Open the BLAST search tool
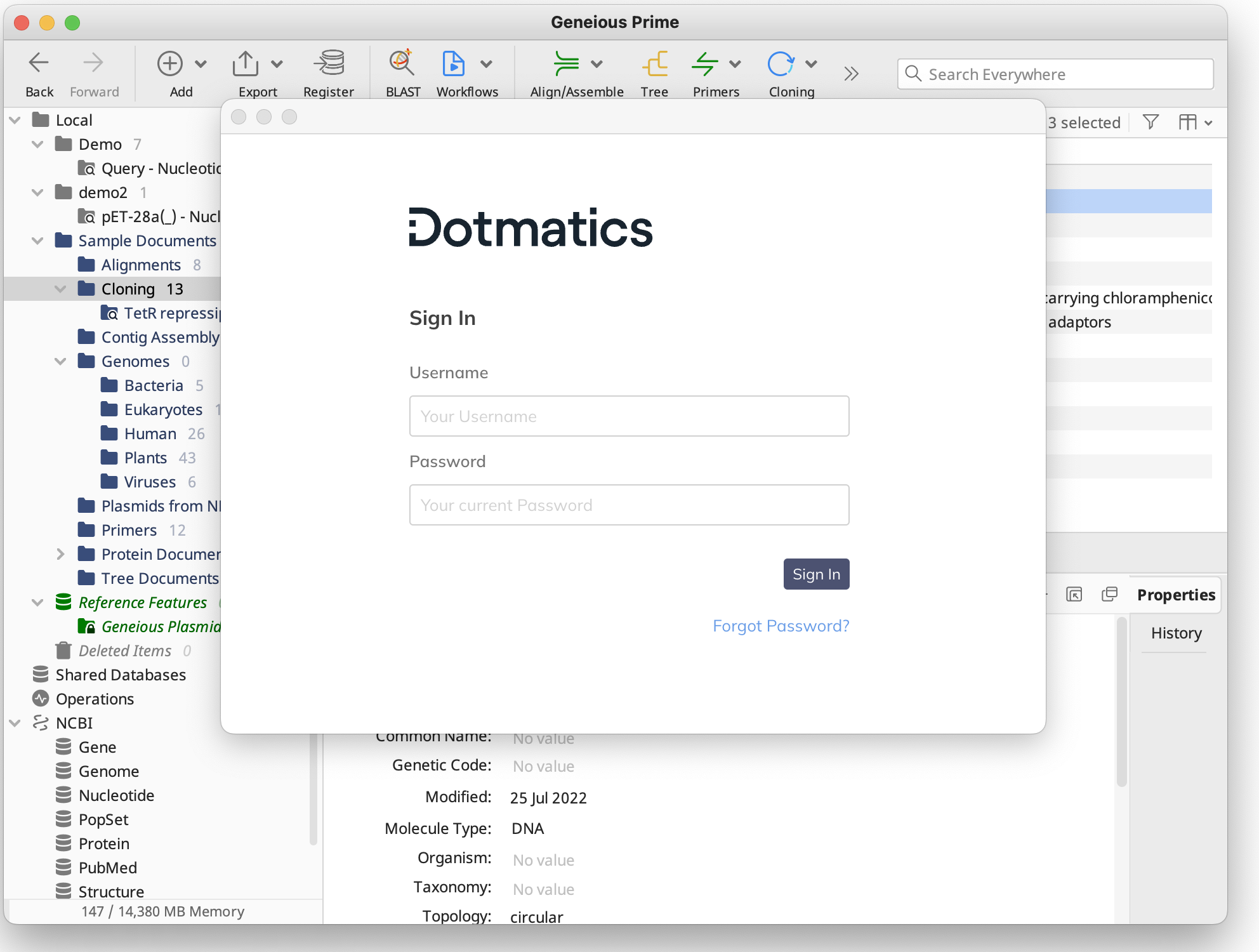1259x952 pixels. 401,63
